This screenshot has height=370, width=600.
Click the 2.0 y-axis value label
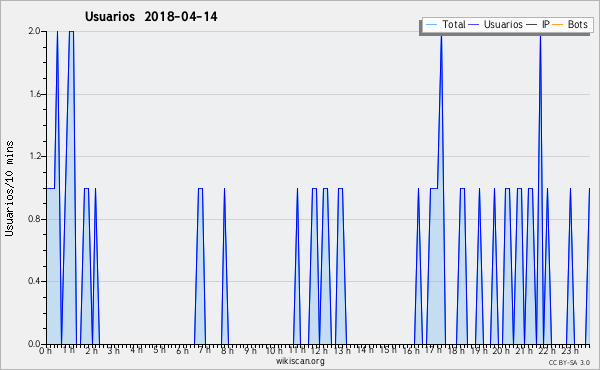click(x=34, y=31)
